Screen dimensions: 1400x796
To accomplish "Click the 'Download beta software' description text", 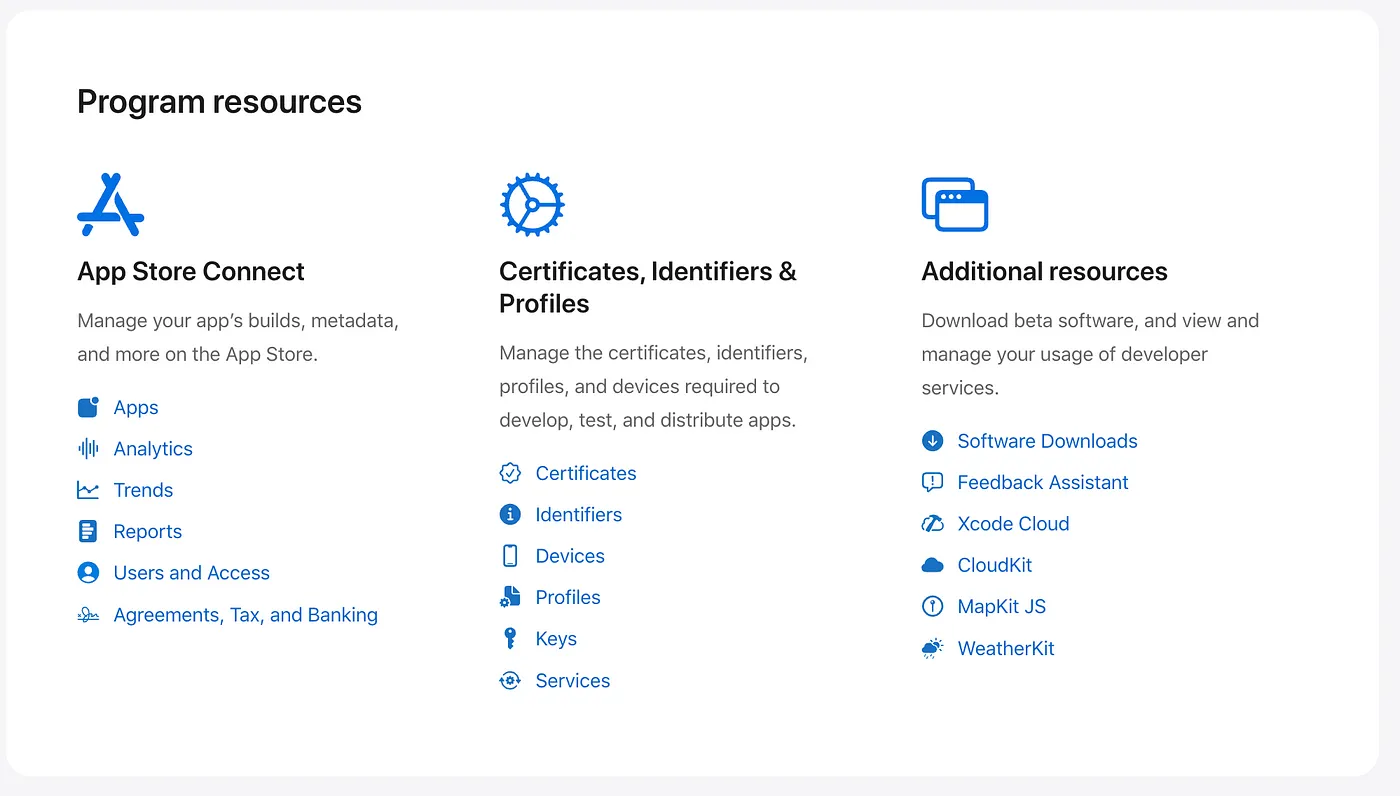I will pyautogui.click(x=1090, y=354).
